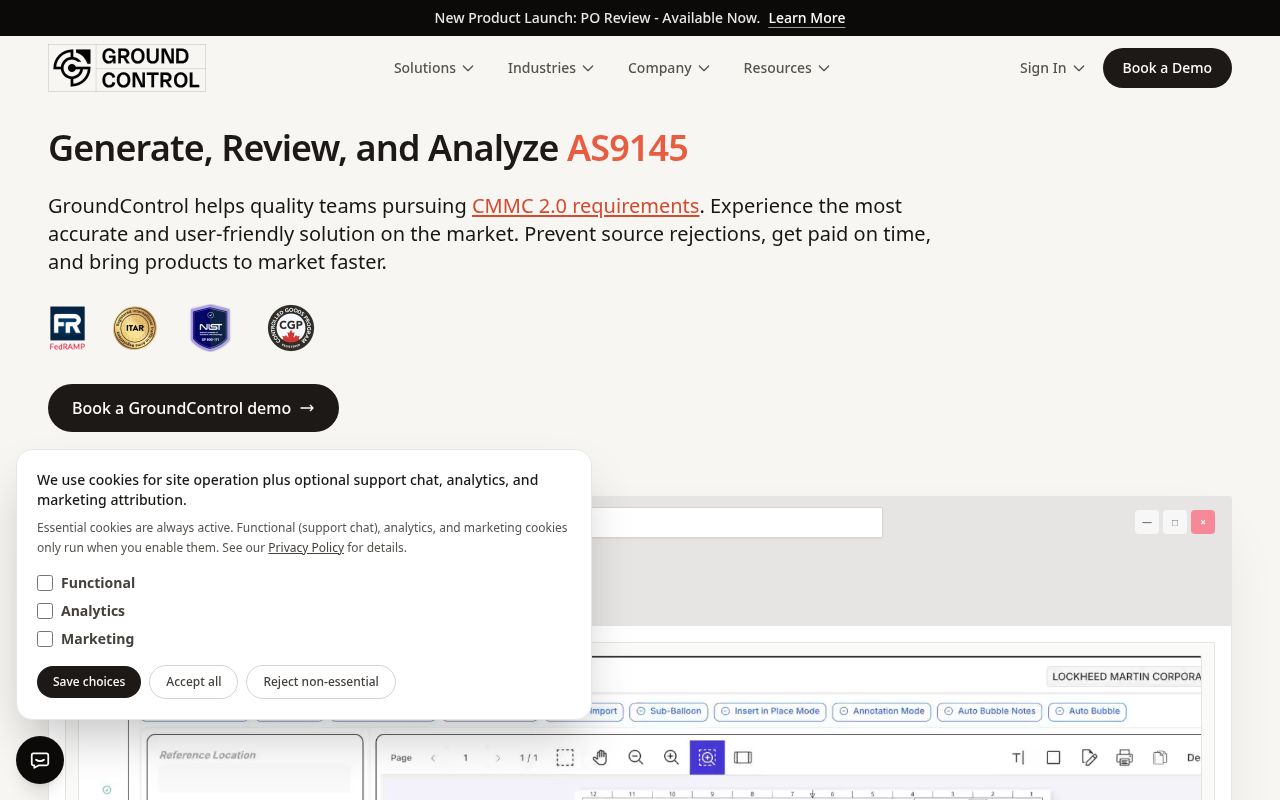Image resolution: width=1280 pixels, height=800 pixels.
Task: Click the zoom out magnifier
Action: [x=636, y=758]
